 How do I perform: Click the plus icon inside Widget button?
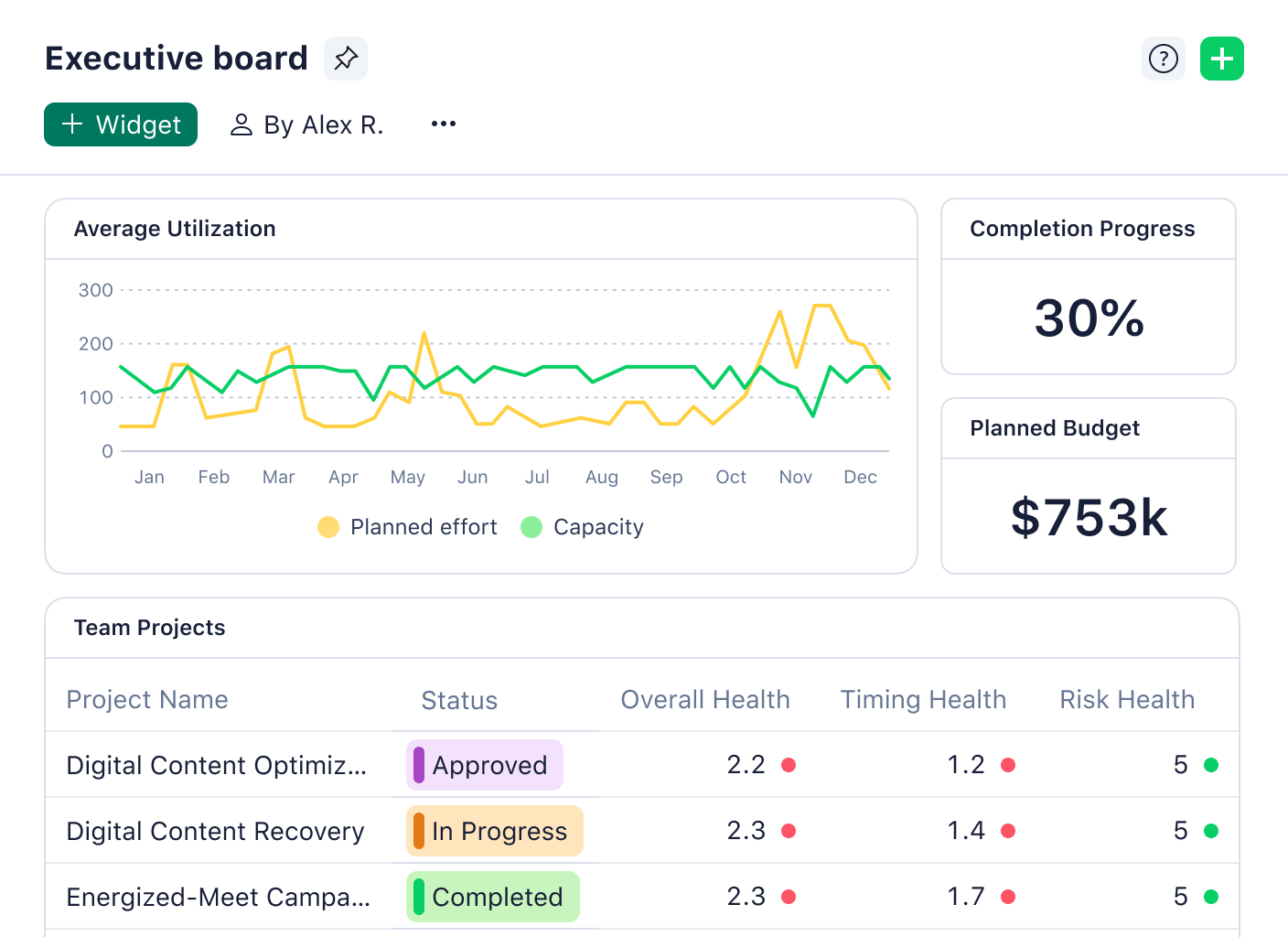point(72,124)
